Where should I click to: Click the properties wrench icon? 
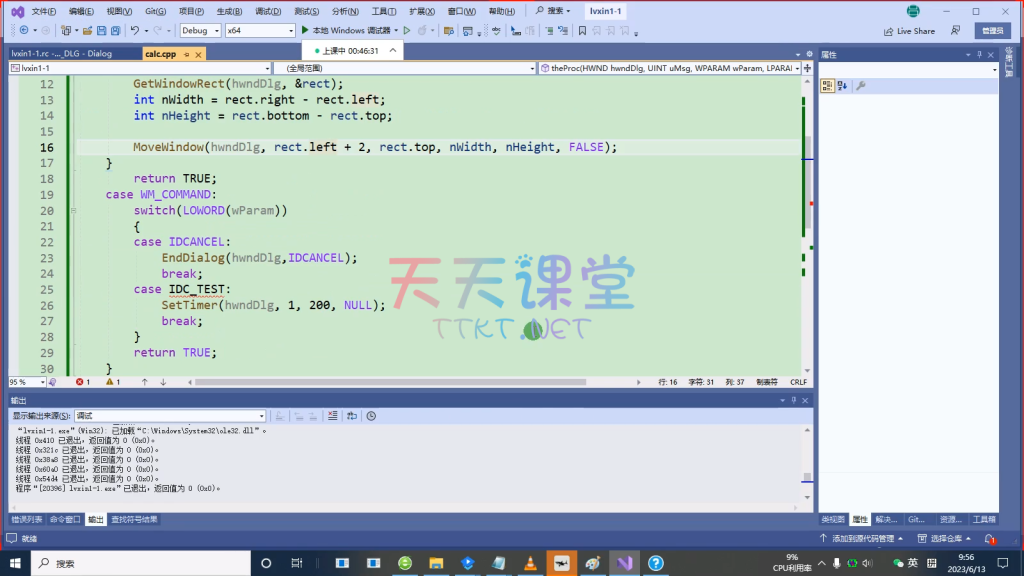coord(861,86)
